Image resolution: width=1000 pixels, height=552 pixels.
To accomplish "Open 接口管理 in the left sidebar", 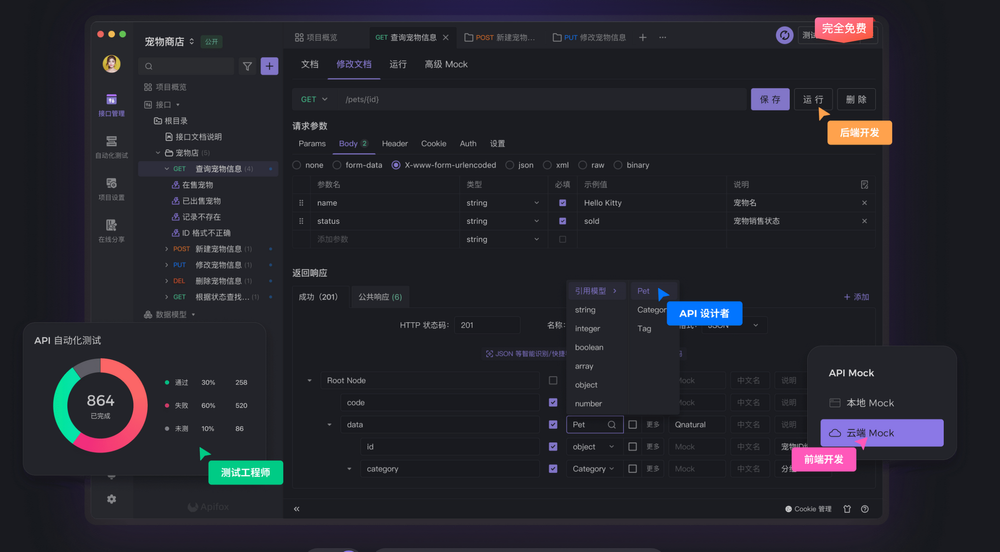I will coord(111,104).
